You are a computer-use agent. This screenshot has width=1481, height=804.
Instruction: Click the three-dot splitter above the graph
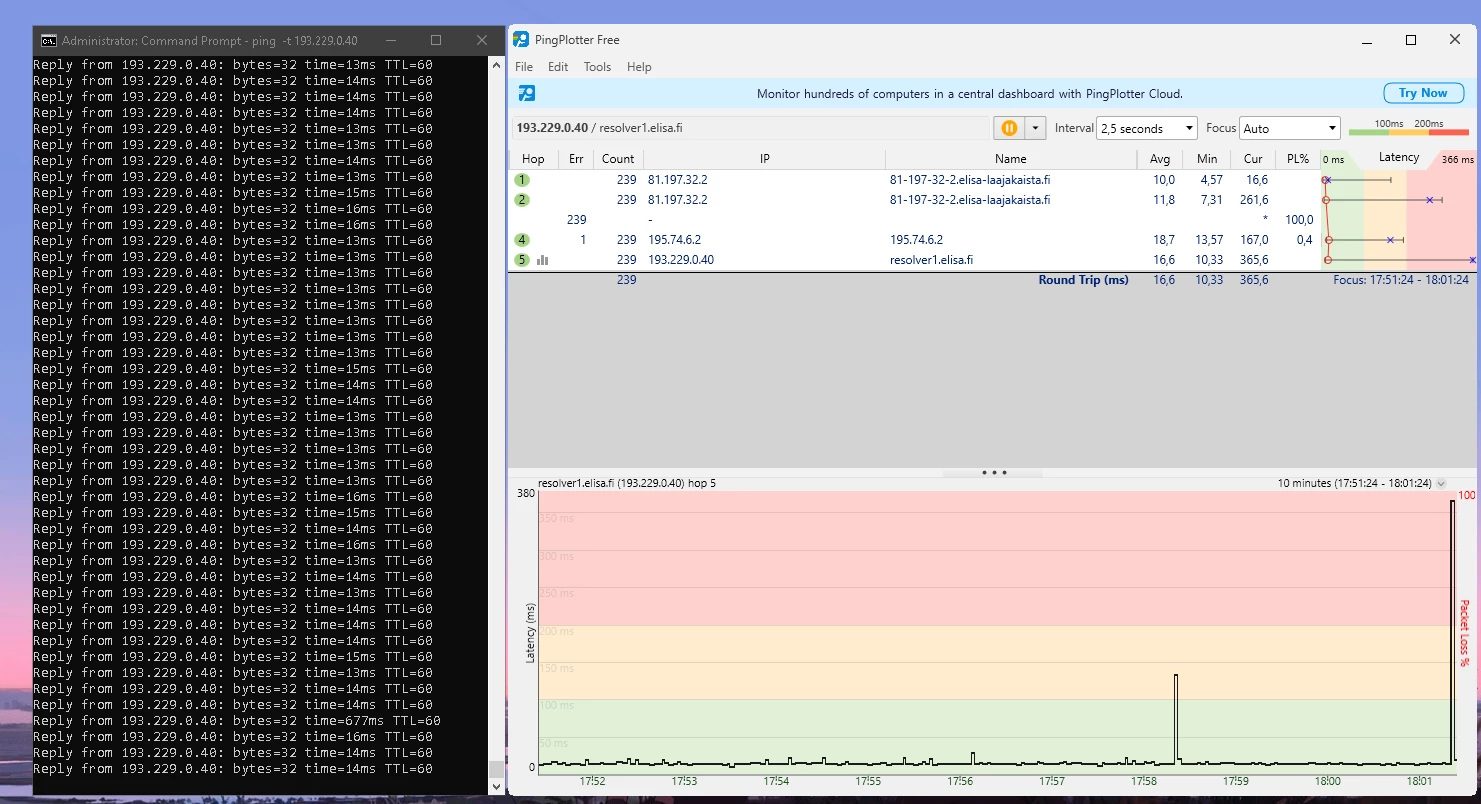994,472
